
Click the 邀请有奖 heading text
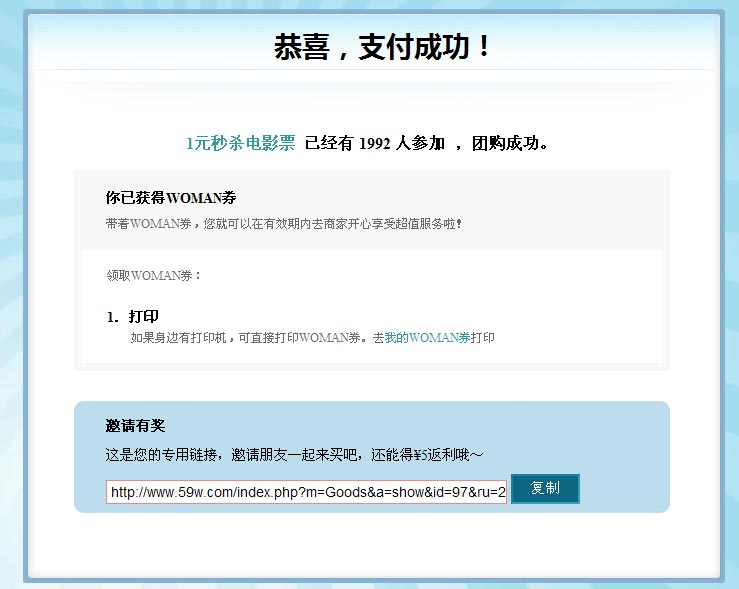[x=135, y=425]
